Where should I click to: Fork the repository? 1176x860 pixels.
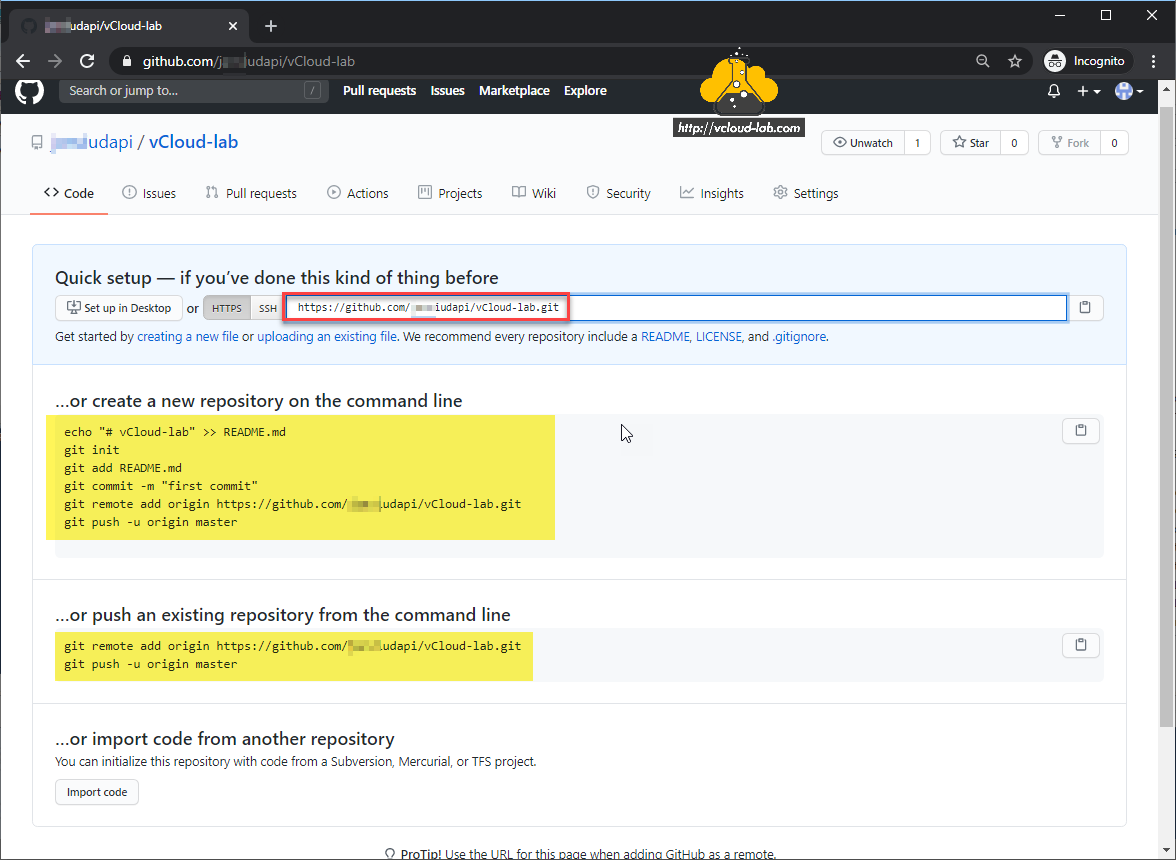coord(1070,142)
